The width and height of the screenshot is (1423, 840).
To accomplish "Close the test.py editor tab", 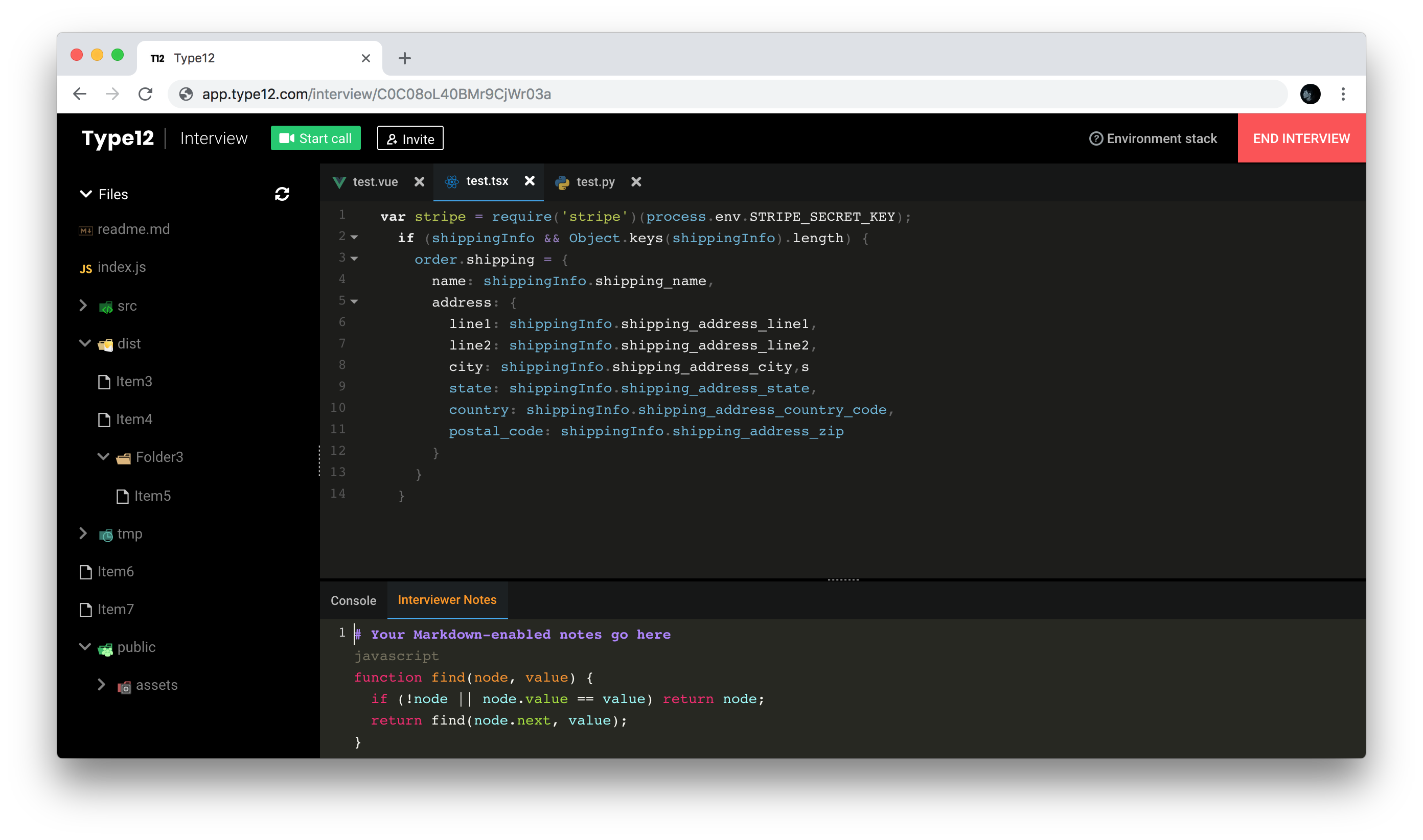I will tap(636, 182).
